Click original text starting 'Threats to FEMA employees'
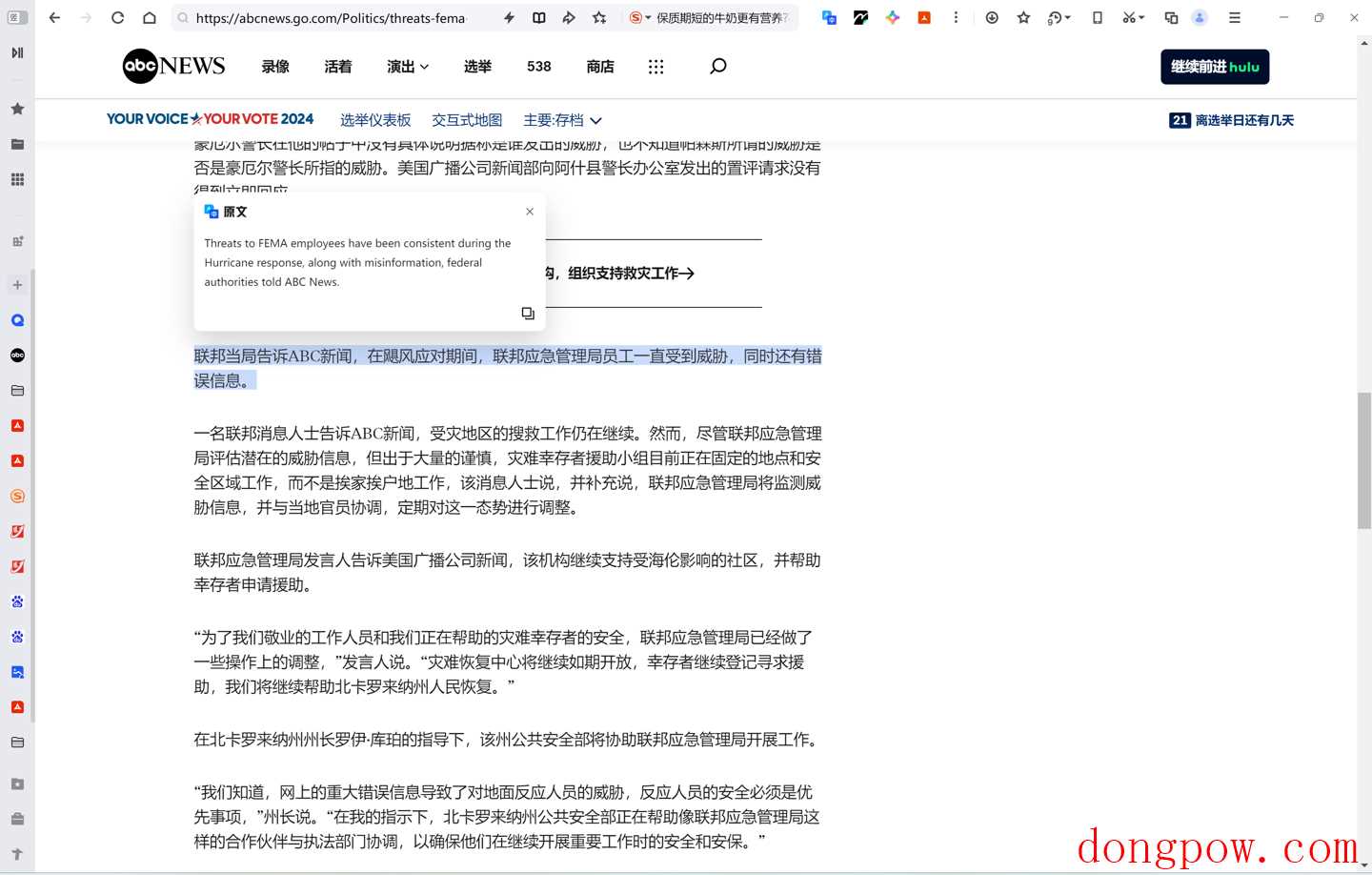Image resolution: width=1372 pixels, height=875 pixels. 357,262
